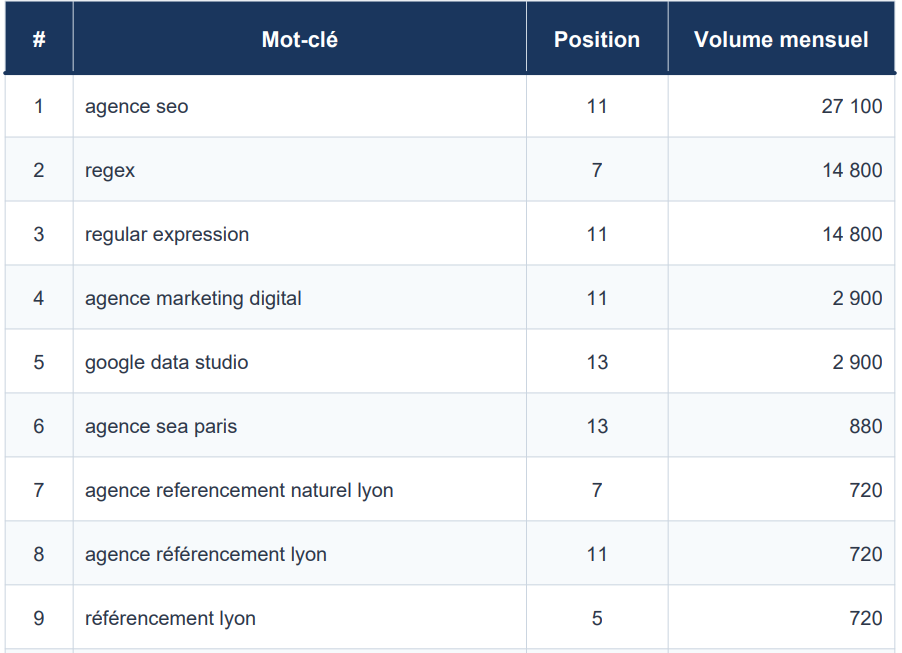This screenshot has height=653, width=902.
Task: Click 2 900 volume for google data studio
Action: pos(857,362)
